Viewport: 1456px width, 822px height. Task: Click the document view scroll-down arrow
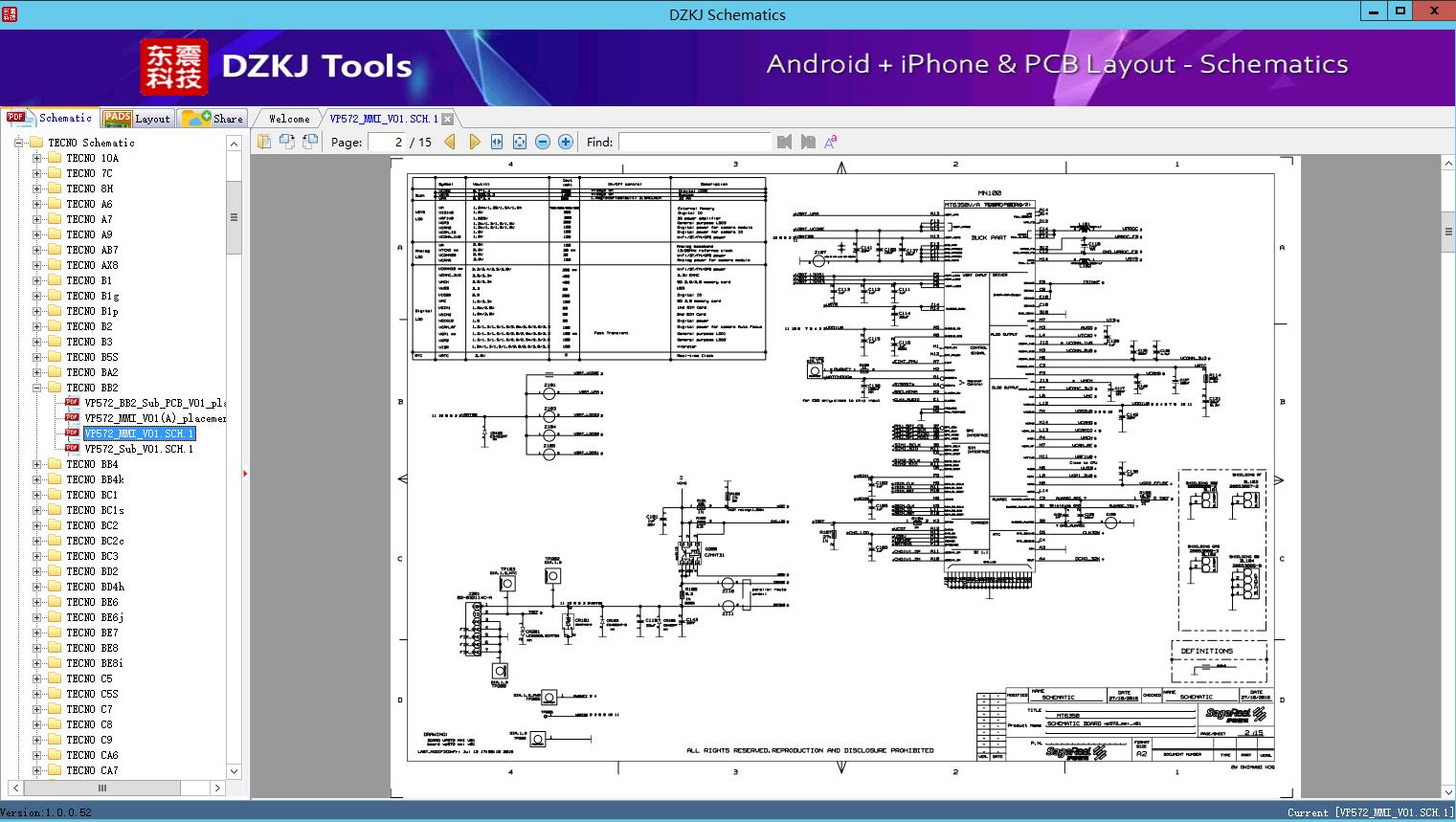tap(1447, 792)
